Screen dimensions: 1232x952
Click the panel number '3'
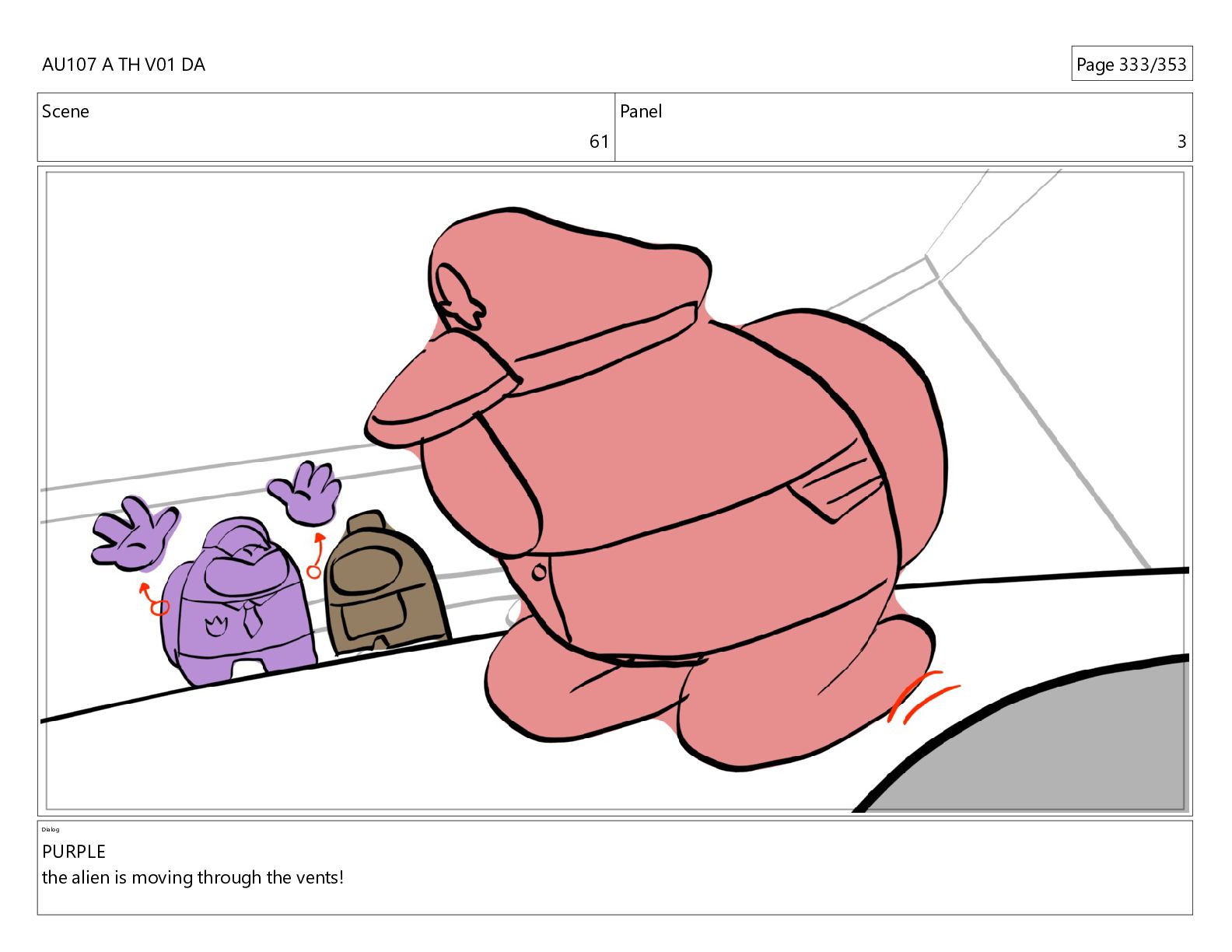click(1181, 142)
